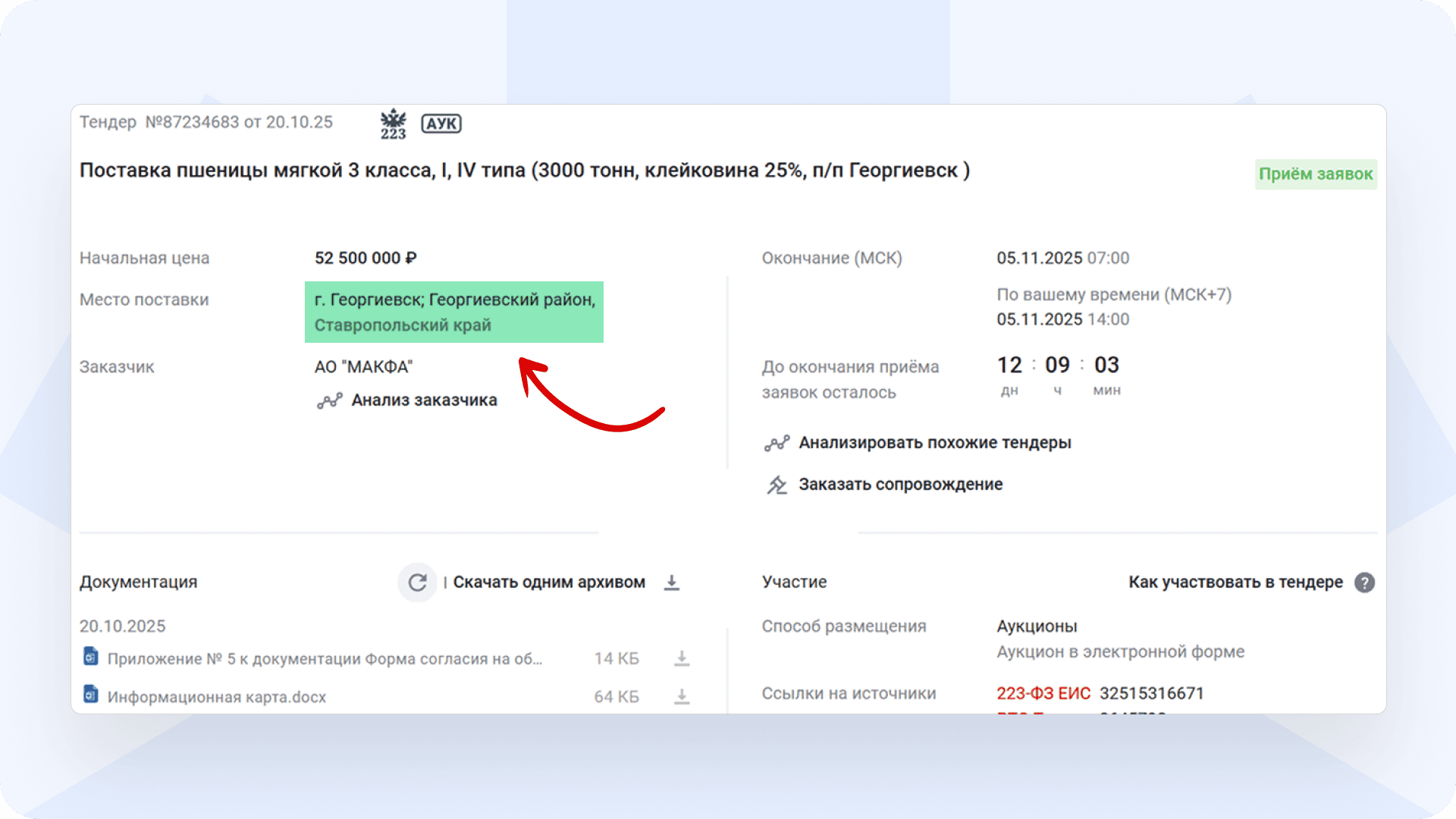Open the Информационная карта.docx document

click(x=216, y=697)
